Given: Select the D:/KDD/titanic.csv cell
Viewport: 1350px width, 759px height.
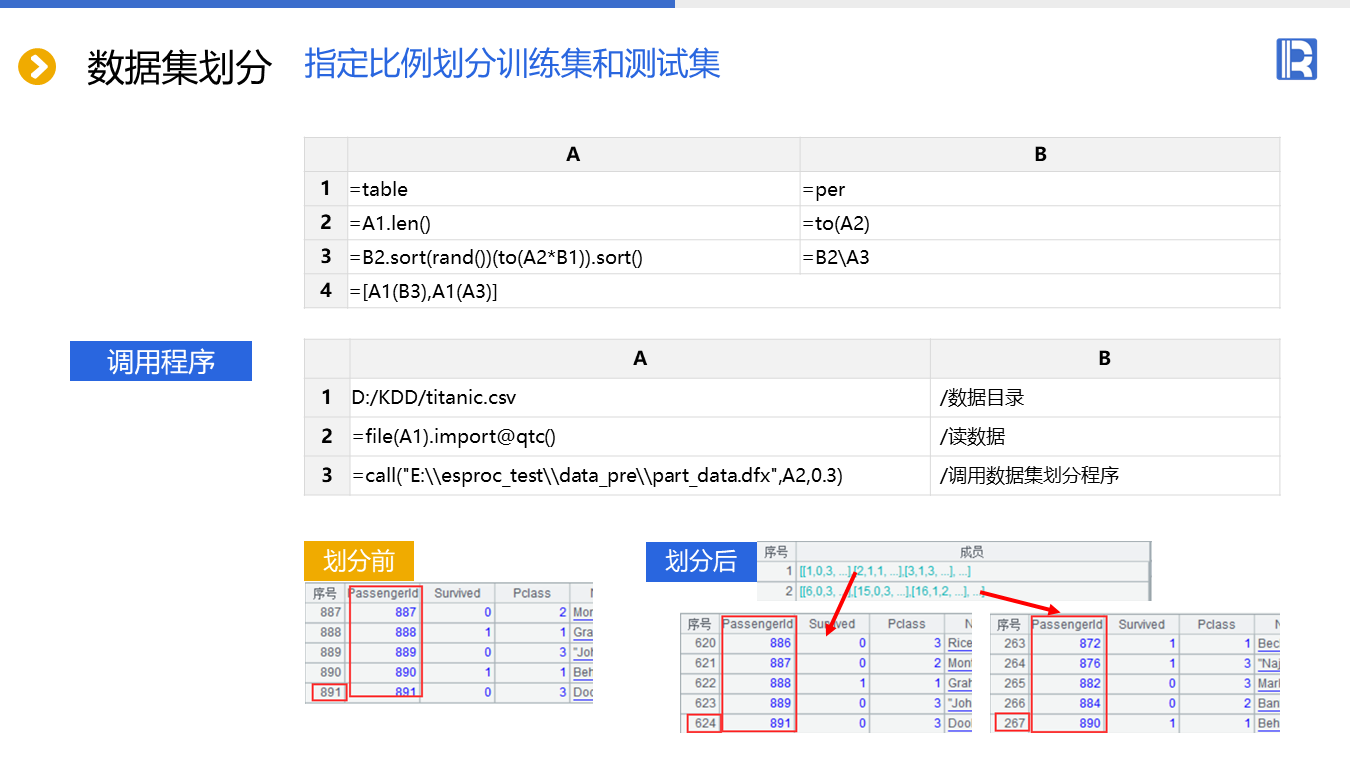Looking at the screenshot, I should [639, 397].
